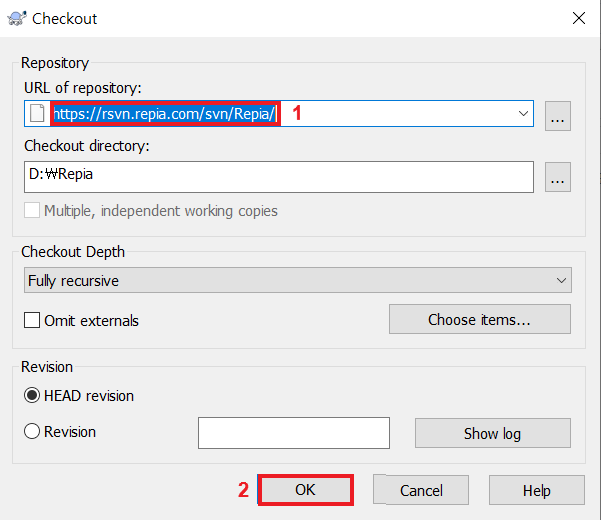The image size is (601, 520).
Task: Close the Checkout dialog window
Action: [578, 18]
